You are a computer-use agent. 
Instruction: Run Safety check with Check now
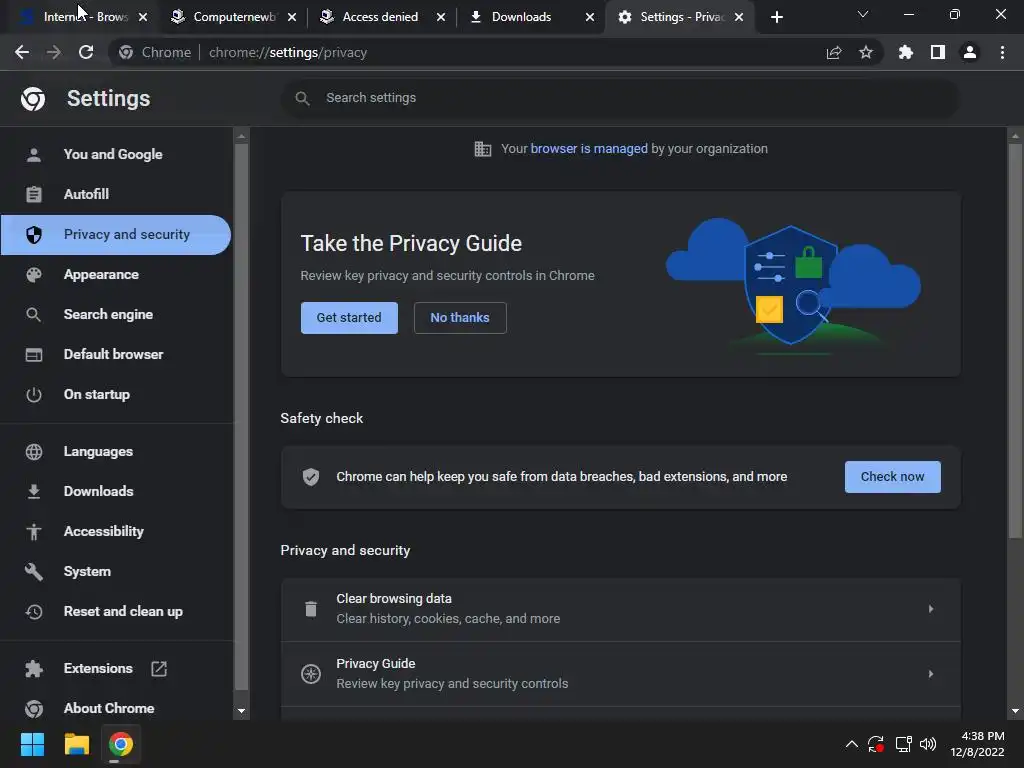(x=892, y=477)
